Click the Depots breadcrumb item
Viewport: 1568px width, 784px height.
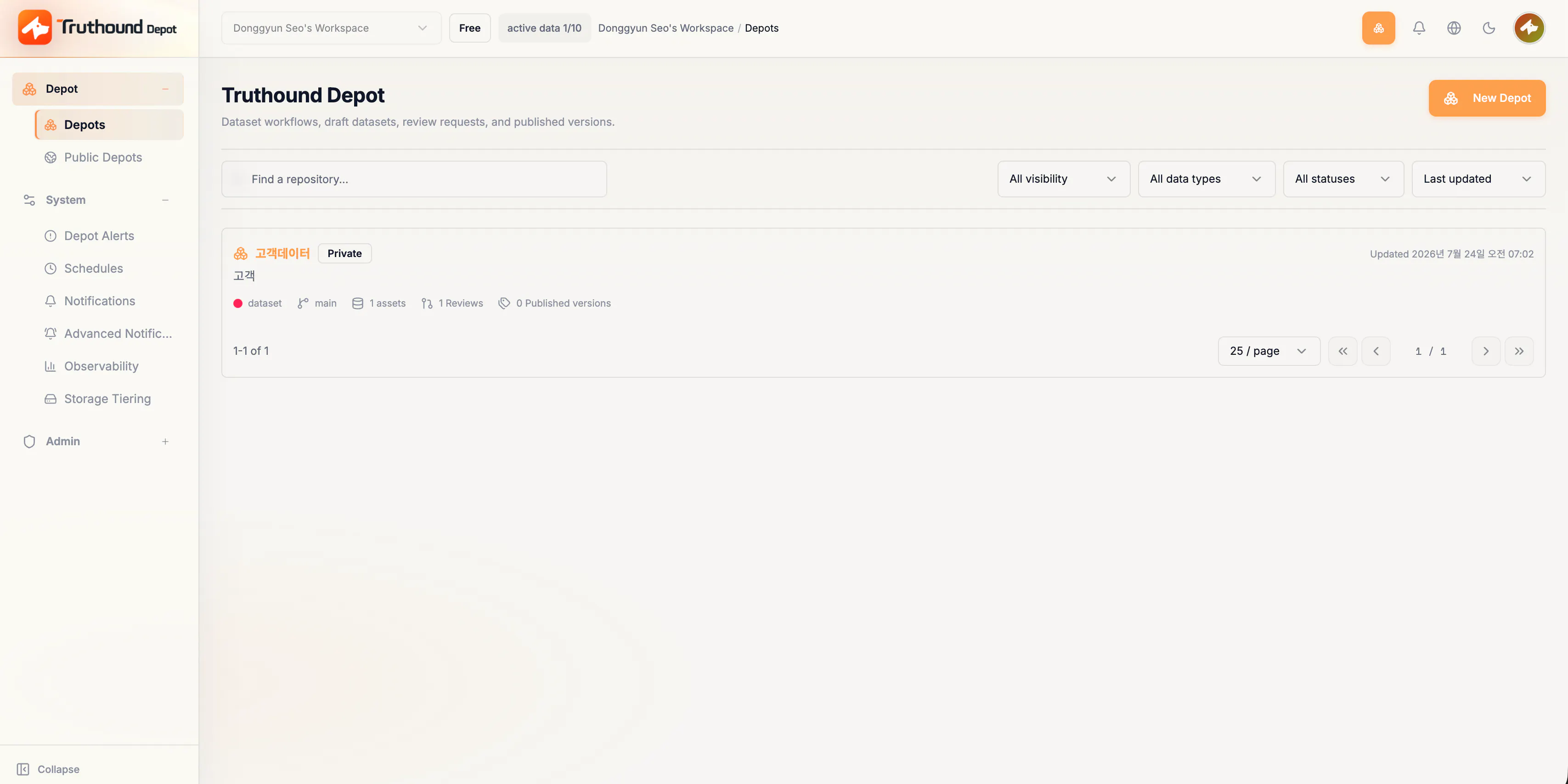(x=761, y=28)
